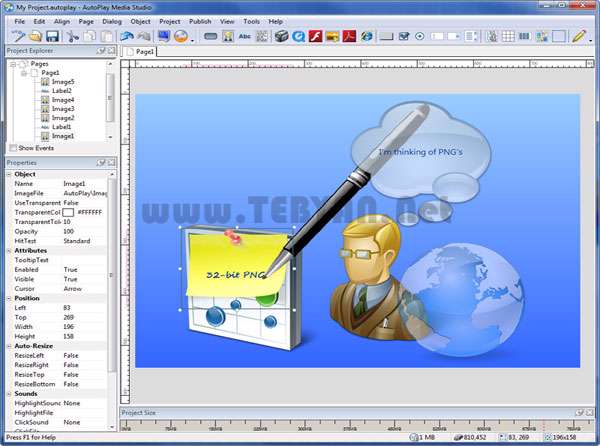
Task: Click the scroll-down arrow in Project Explorer
Action: [x=111, y=137]
